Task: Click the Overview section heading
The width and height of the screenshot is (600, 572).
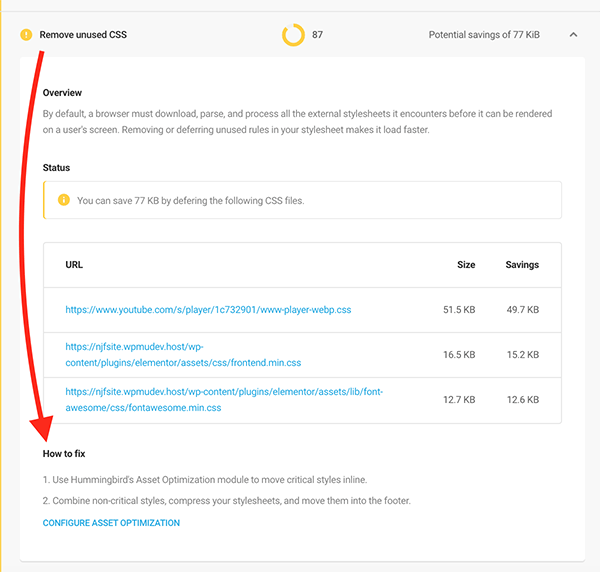Action: (x=62, y=93)
